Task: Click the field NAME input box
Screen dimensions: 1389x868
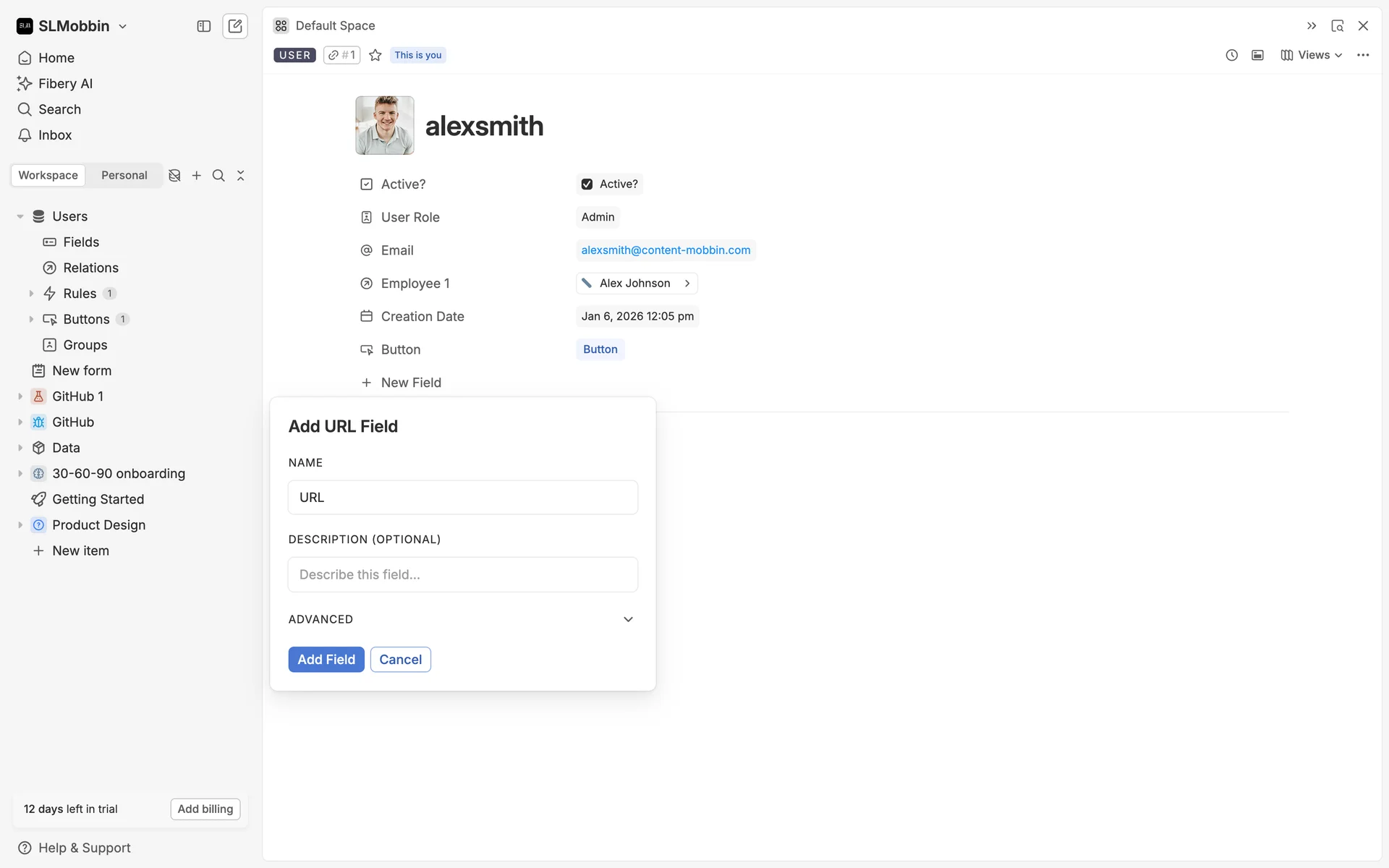Action: (463, 498)
